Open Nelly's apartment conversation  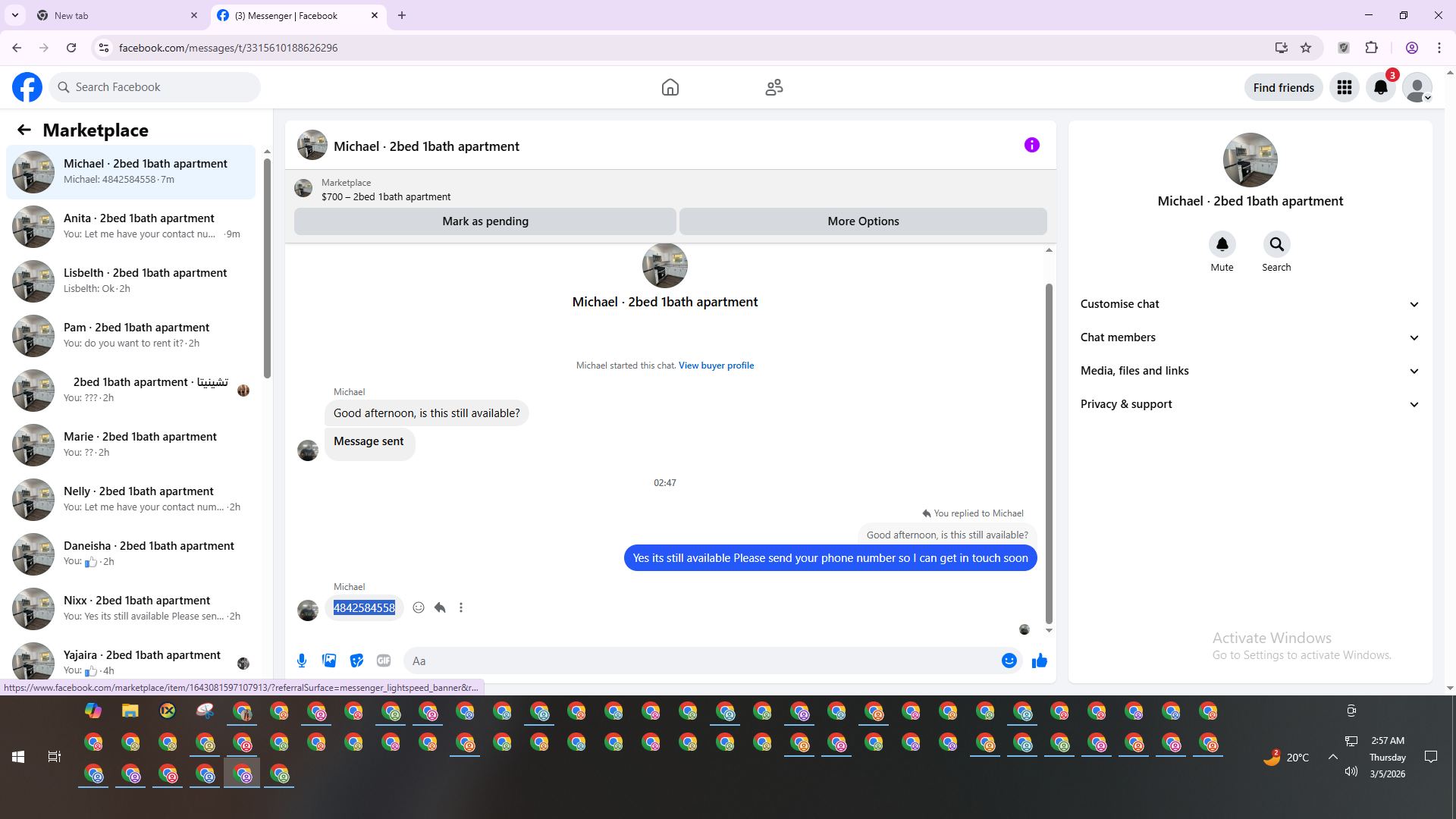click(131, 499)
